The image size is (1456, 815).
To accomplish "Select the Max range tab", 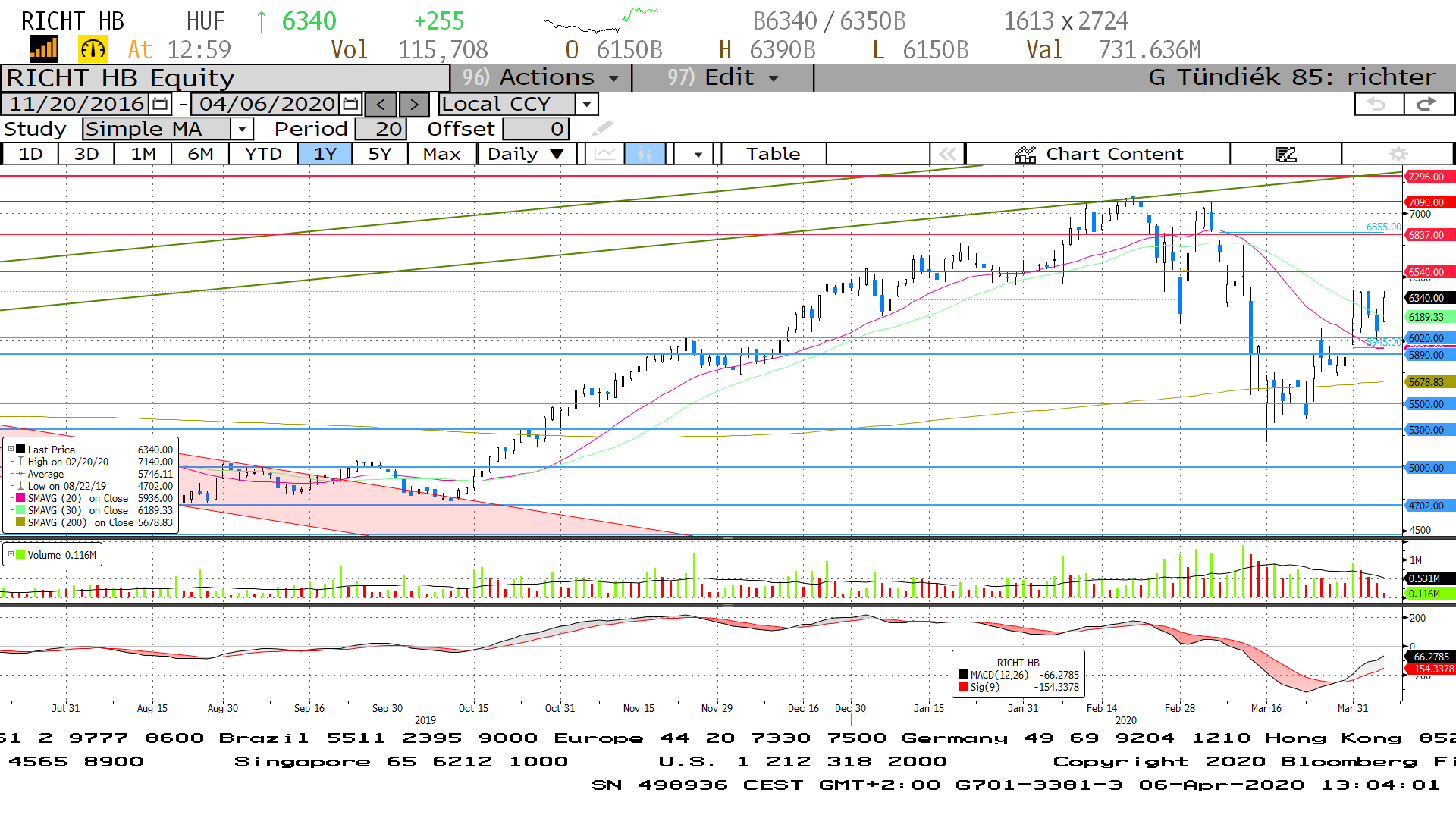I will tap(442, 154).
